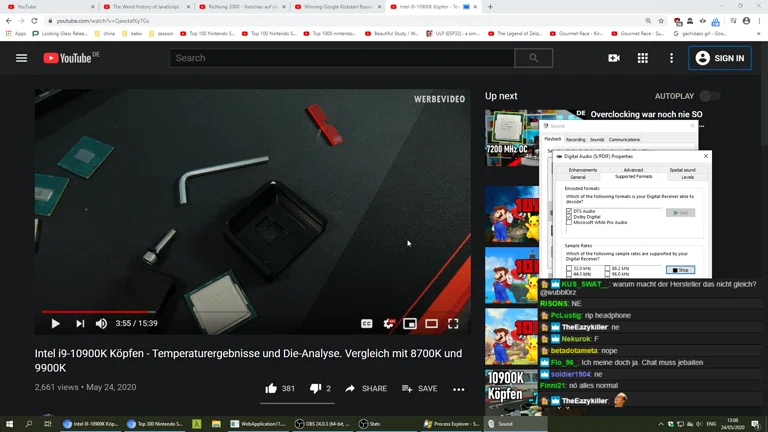
Task: Go back in Chrome
Action: 9,21
